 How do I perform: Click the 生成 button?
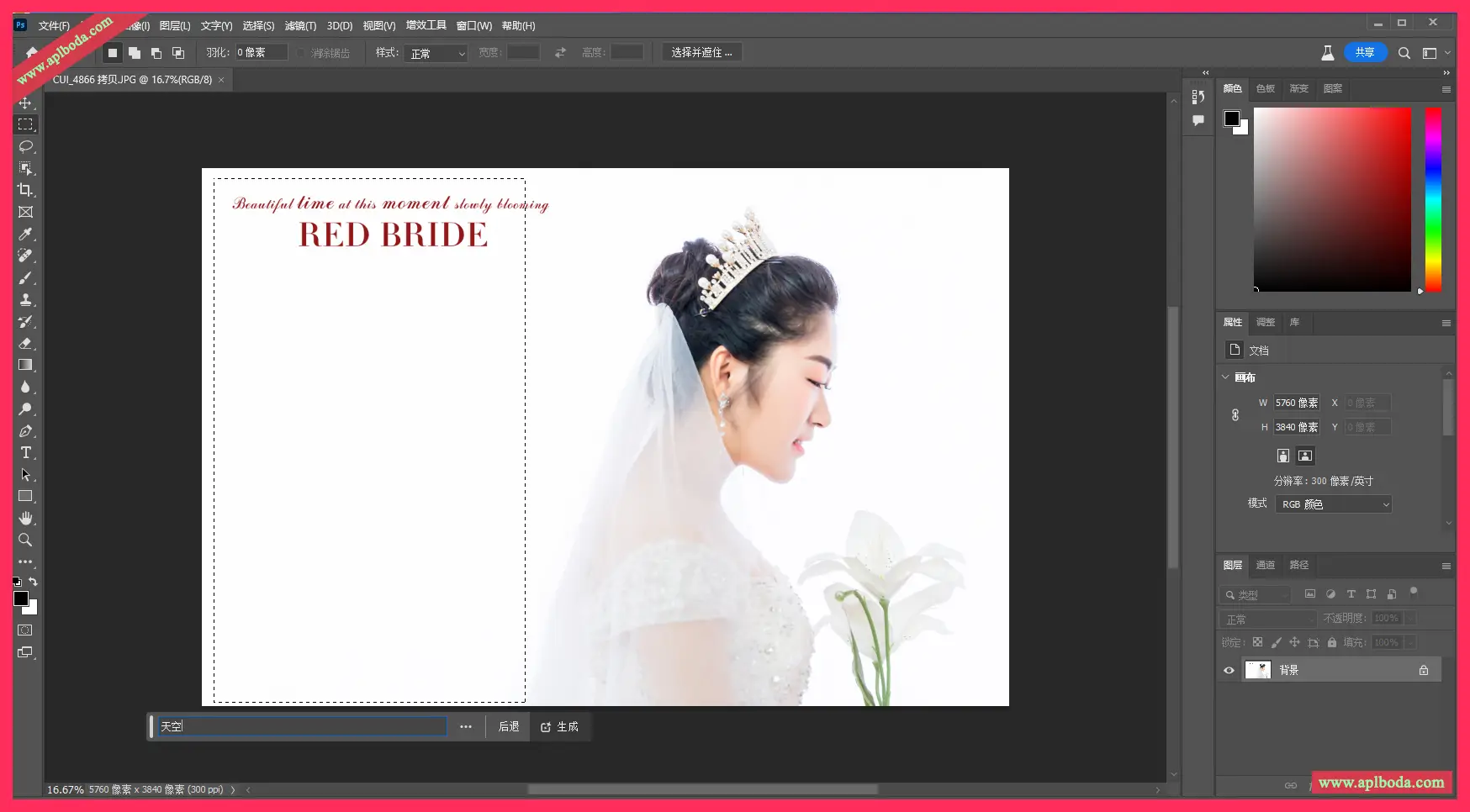coord(560,726)
